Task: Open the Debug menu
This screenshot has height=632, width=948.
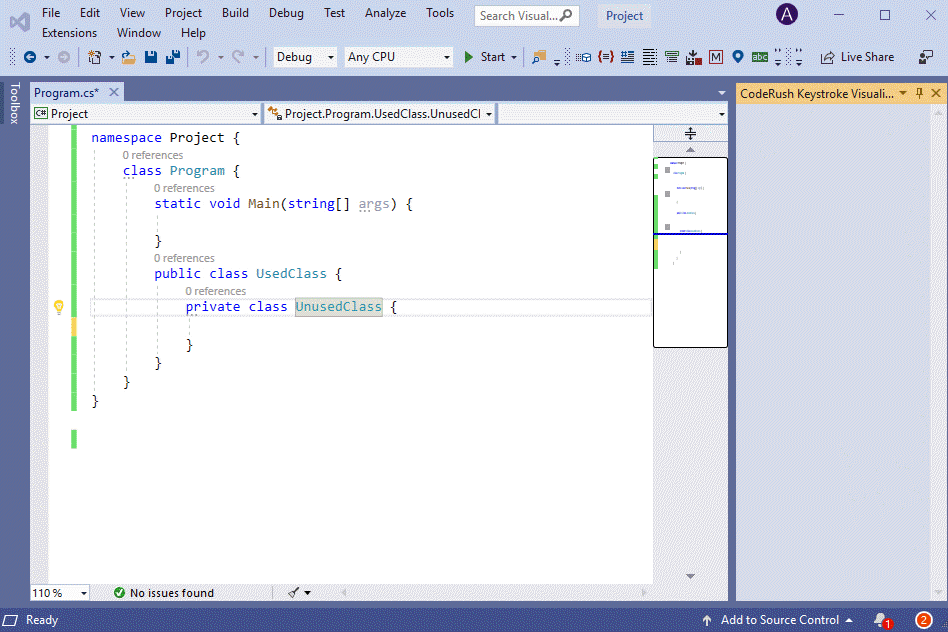Action: tap(286, 13)
